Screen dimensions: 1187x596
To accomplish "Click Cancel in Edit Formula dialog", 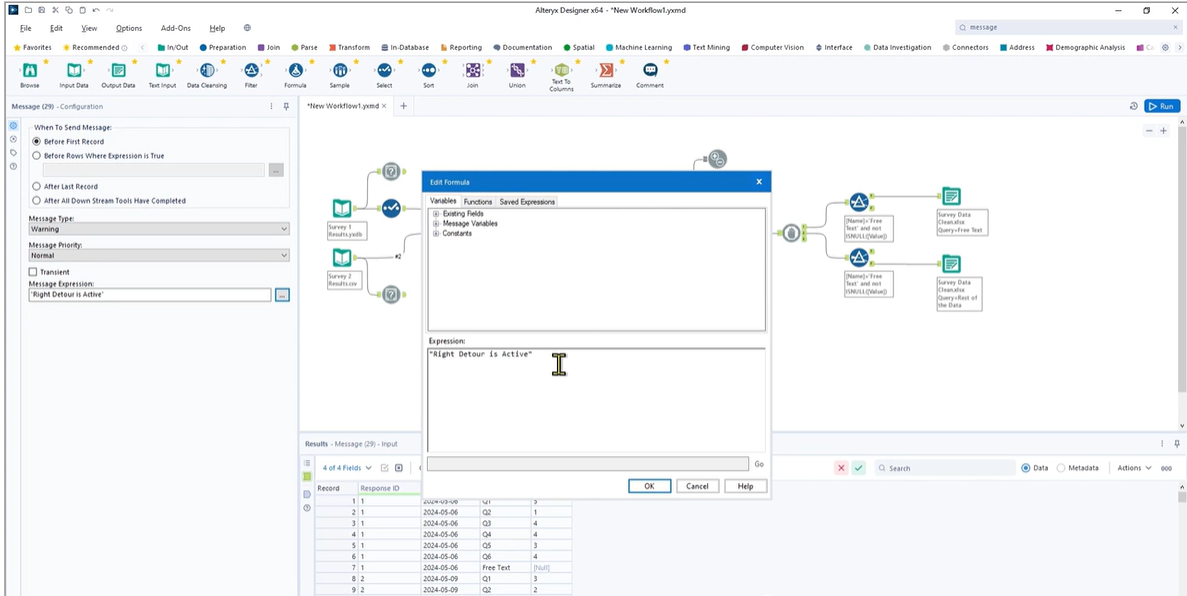I will point(697,486).
